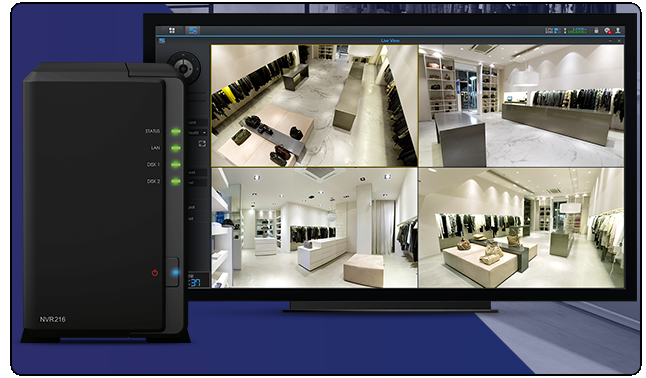Close the Live View window
Viewport: 646px width, 378px height.
(619, 41)
